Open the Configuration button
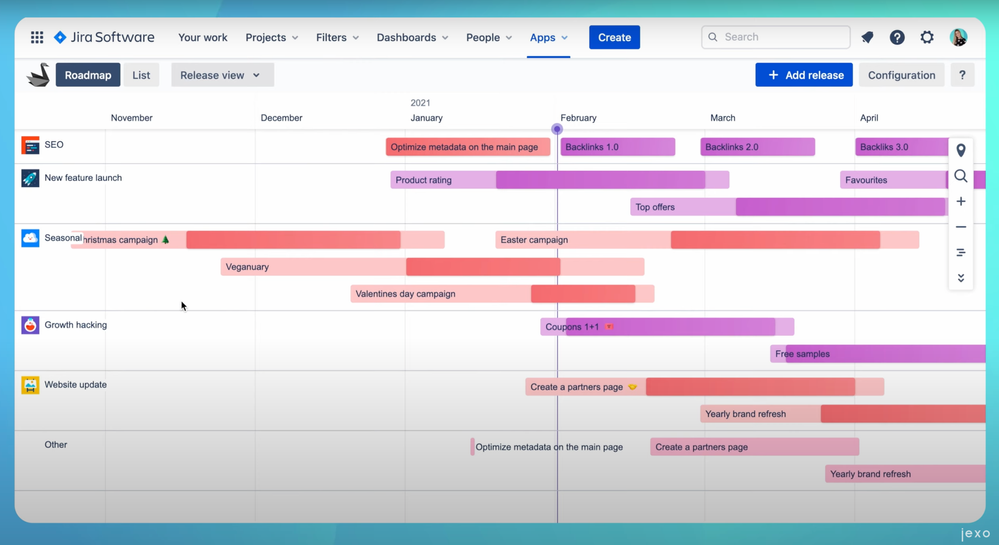The image size is (999, 545). coord(902,75)
